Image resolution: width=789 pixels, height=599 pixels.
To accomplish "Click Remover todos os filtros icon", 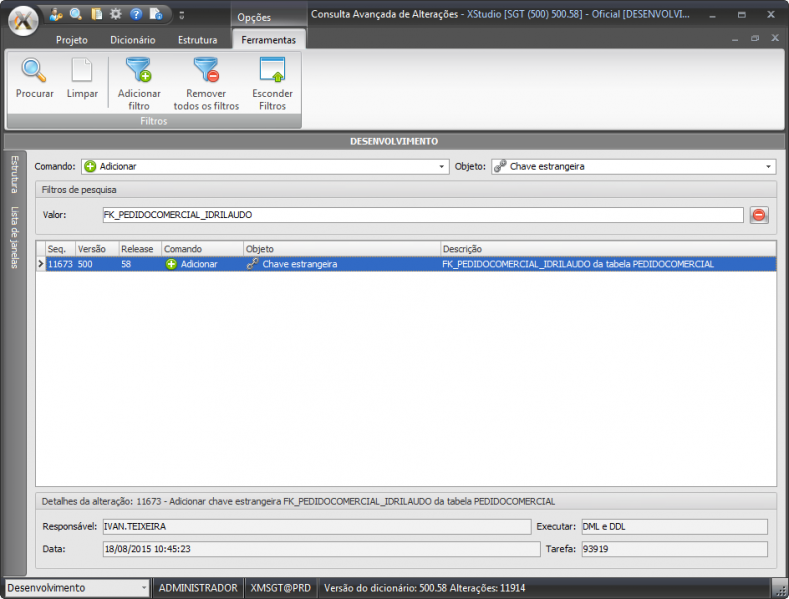I will (x=206, y=72).
